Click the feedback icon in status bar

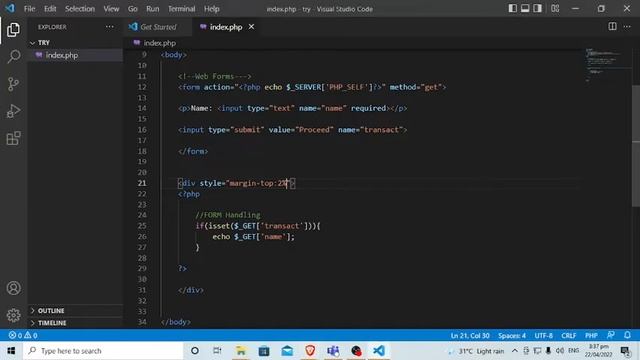point(611,335)
